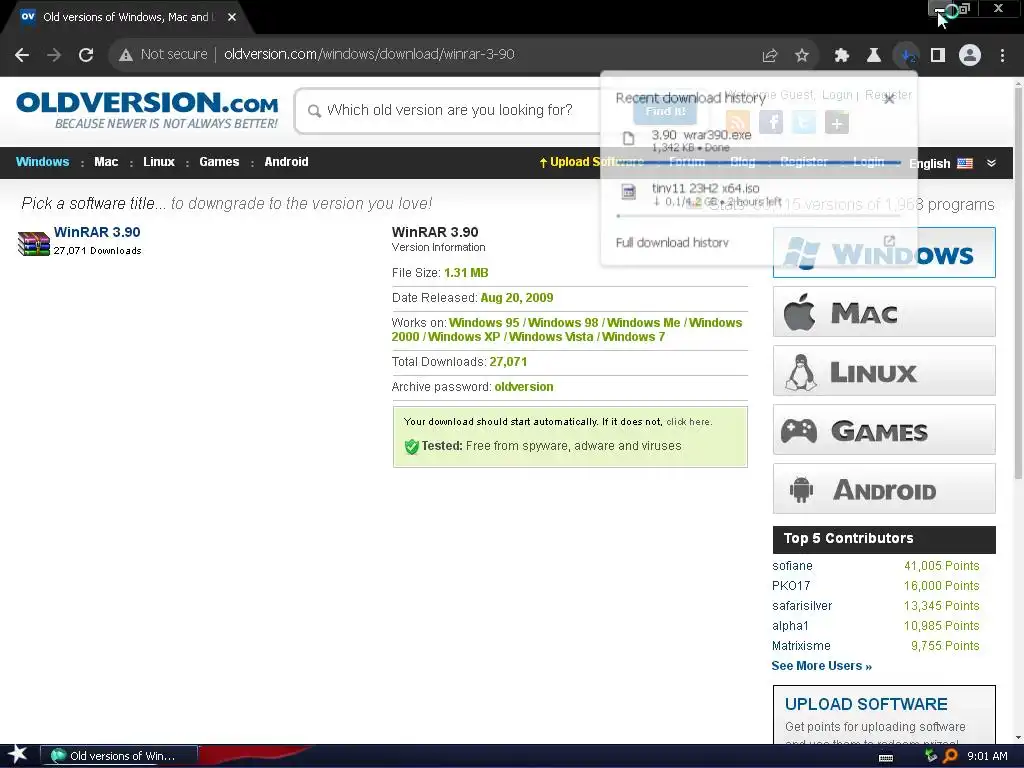
Task: Open the profile avatar menu
Action: coord(970,56)
